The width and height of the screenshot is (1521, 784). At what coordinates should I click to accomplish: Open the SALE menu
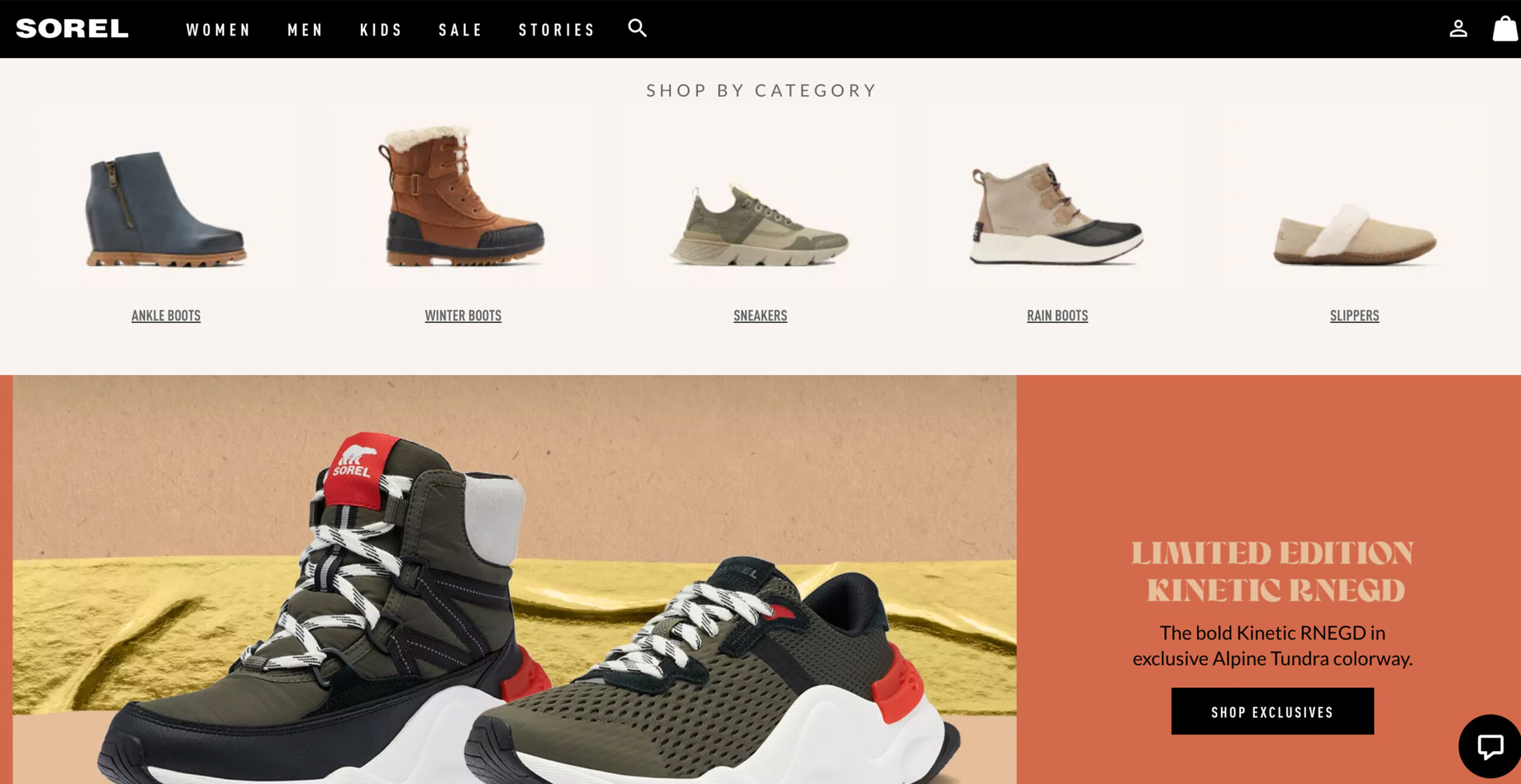pos(460,30)
